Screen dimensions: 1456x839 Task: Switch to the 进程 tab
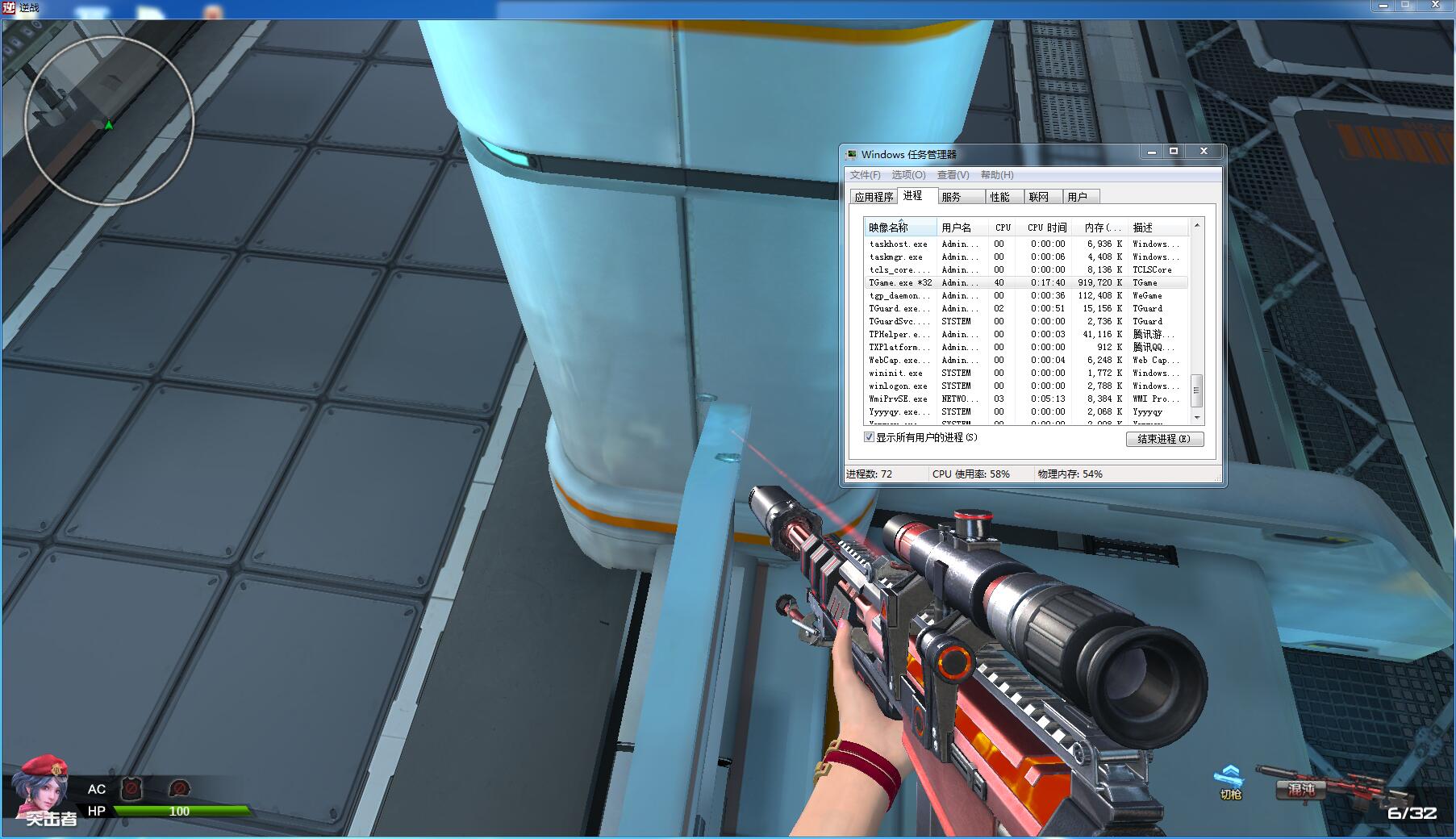tap(916, 195)
